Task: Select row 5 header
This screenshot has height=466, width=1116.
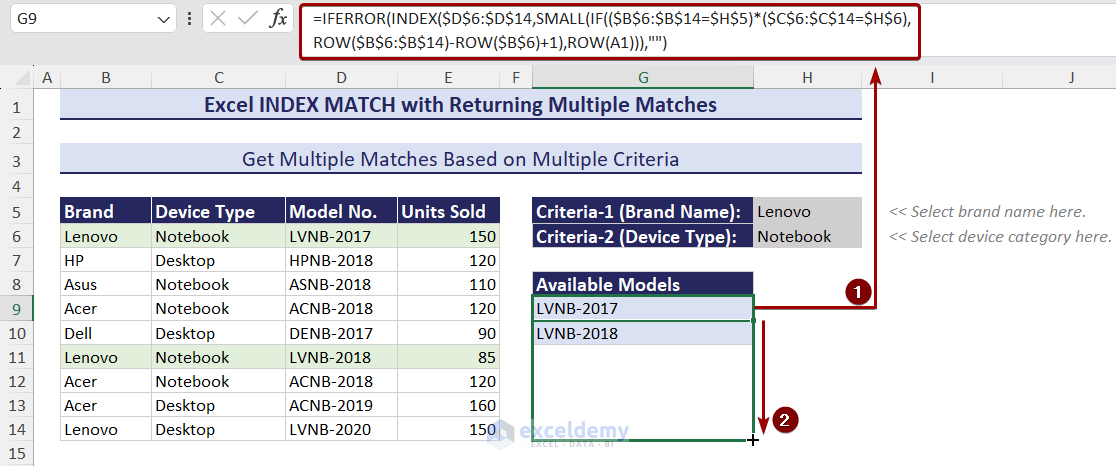Action: click(17, 212)
